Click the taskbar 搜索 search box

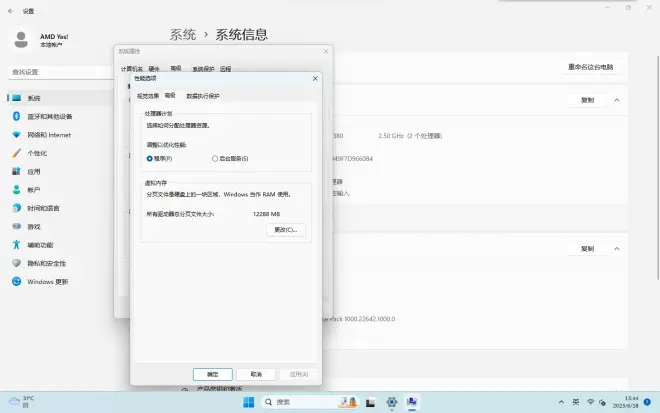310,402
